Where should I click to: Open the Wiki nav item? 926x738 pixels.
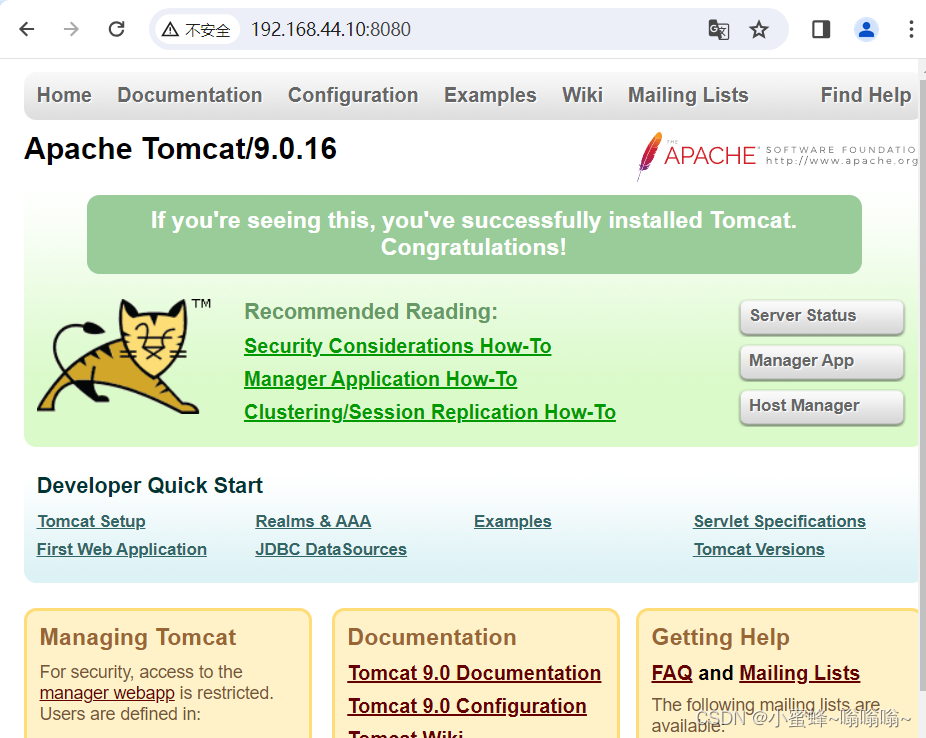coord(582,95)
